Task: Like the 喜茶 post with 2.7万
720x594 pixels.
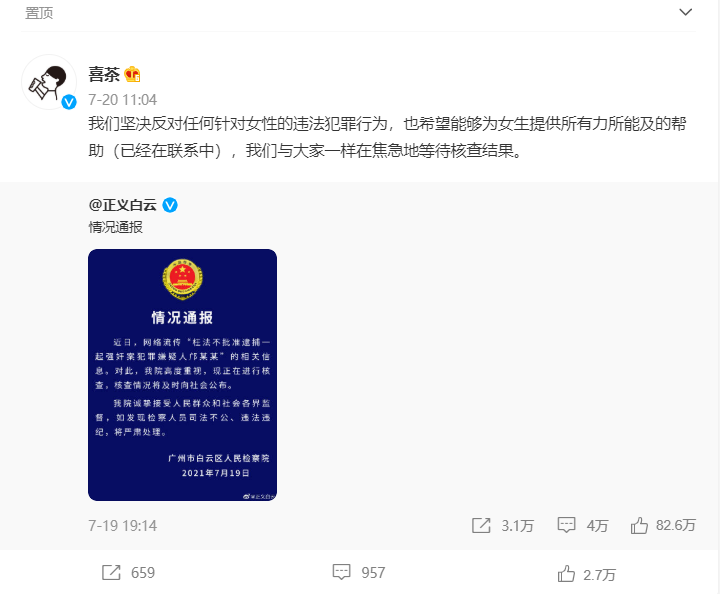Action: click(586, 574)
